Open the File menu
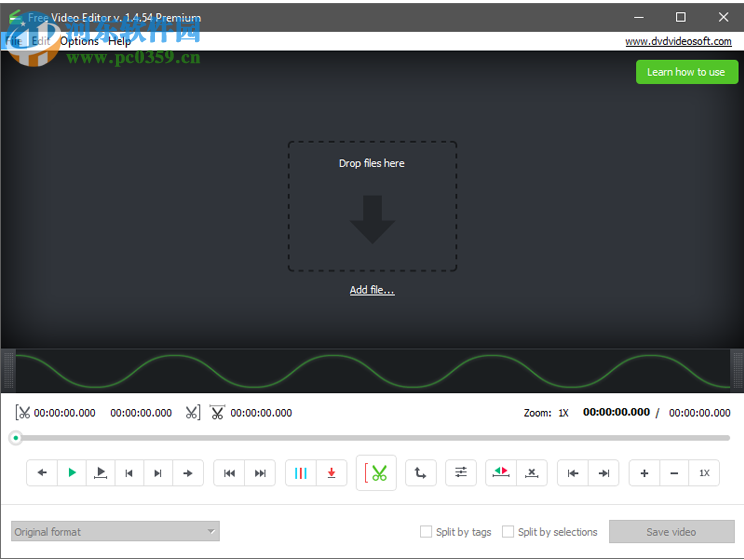The image size is (744, 560). click(x=14, y=41)
